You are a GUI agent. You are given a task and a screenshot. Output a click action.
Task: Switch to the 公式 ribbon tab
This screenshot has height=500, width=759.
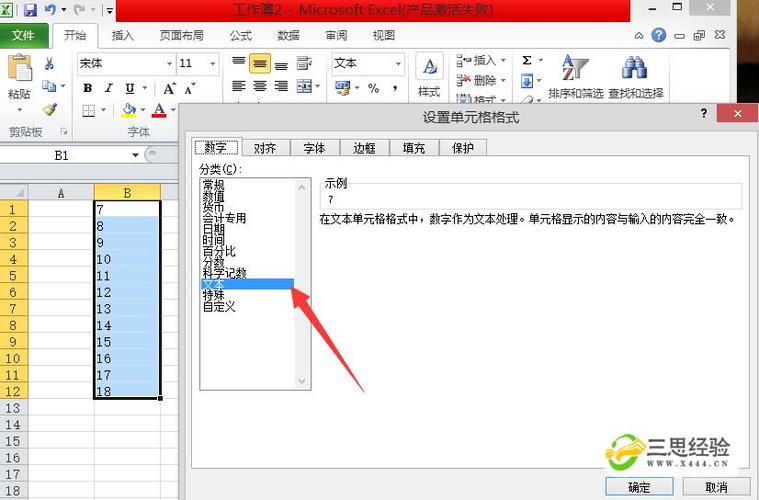tap(241, 35)
